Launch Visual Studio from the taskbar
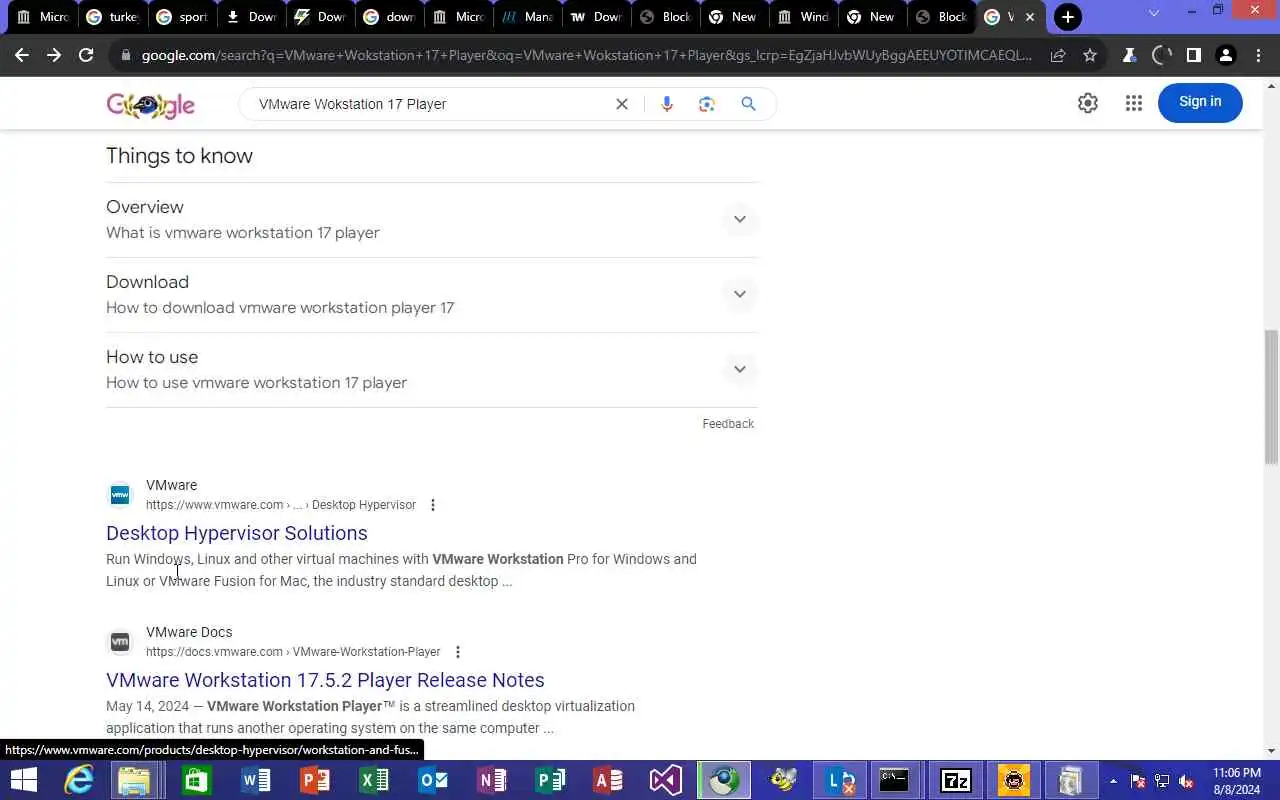This screenshot has width=1280, height=800. tap(665, 780)
